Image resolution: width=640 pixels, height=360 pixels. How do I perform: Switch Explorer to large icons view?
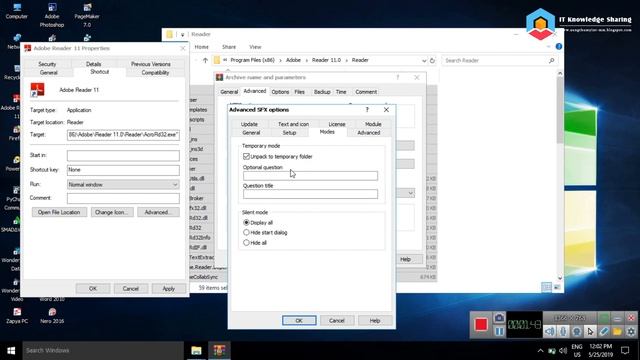(x=557, y=287)
